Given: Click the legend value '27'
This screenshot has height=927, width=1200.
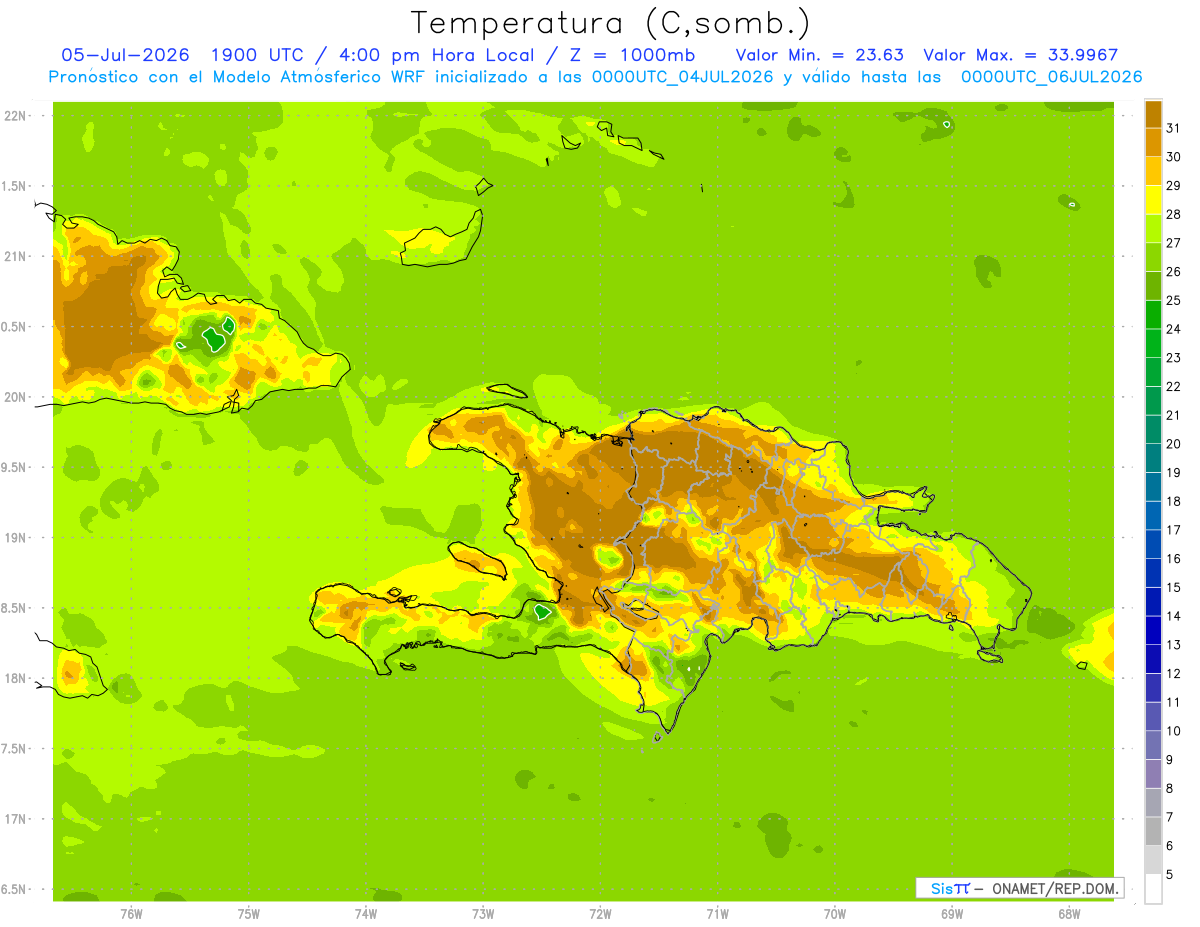Looking at the screenshot, I should pyautogui.click(x=1173, y=243).
